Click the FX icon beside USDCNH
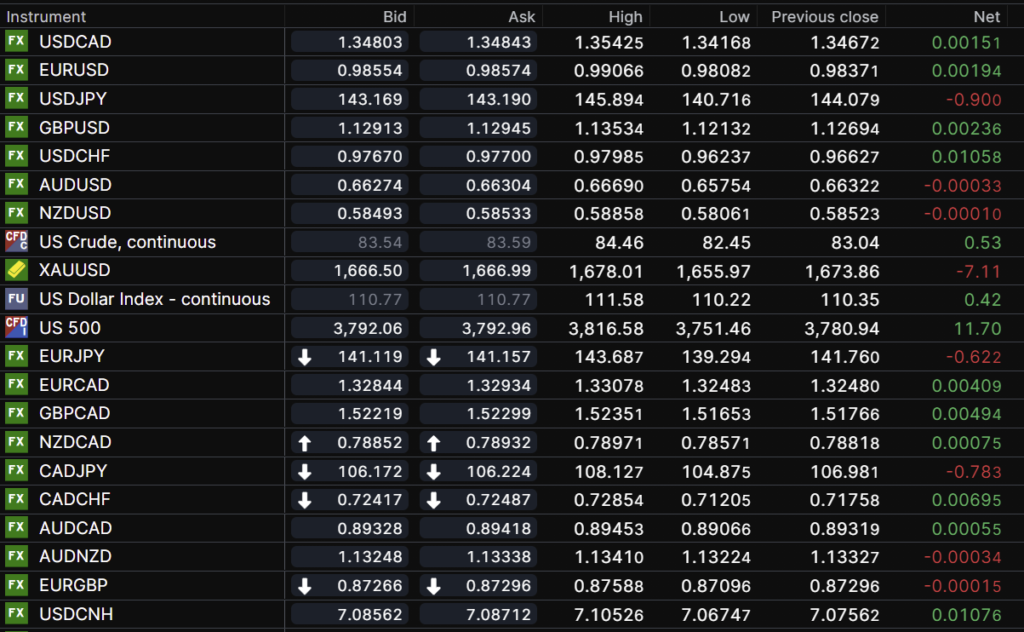The height and width of the screenshot is (632, 1024). point(16,613)
